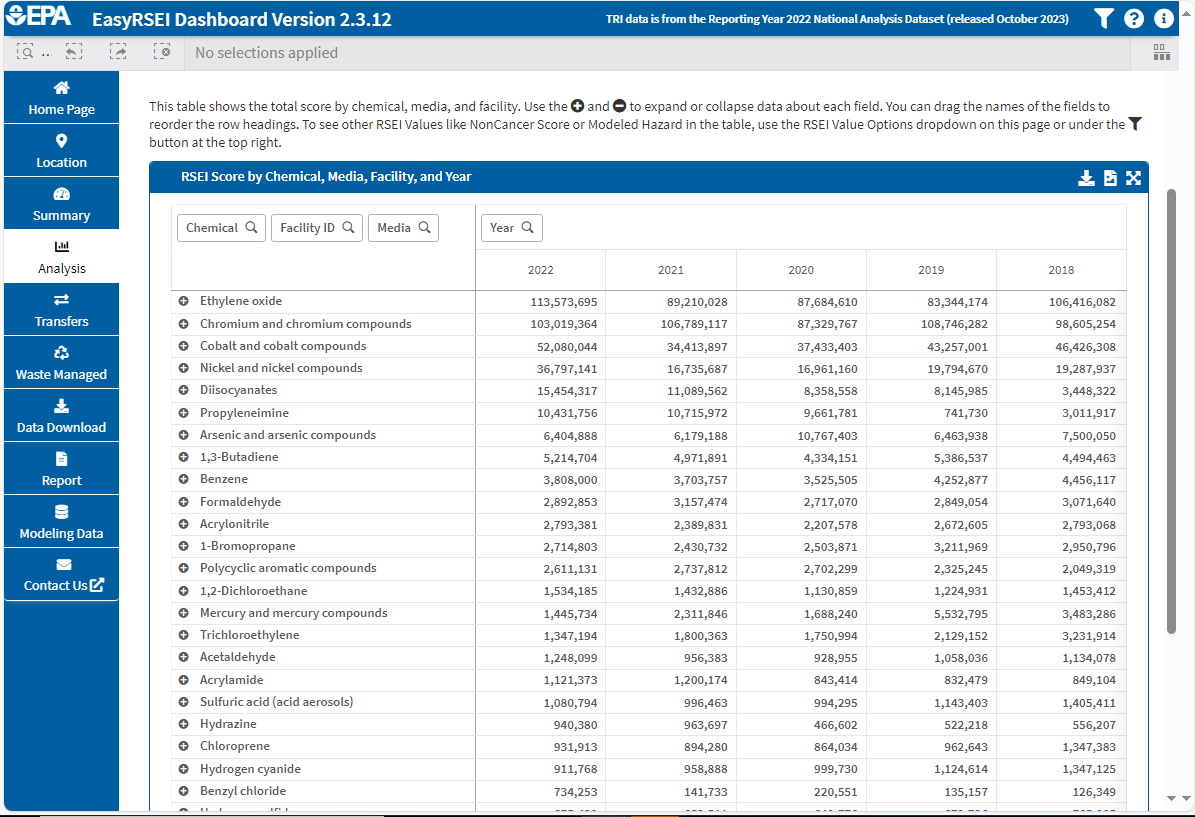1195x817 pixels.
Task: Open the smart search tool
Action: (x=27, y=52)
